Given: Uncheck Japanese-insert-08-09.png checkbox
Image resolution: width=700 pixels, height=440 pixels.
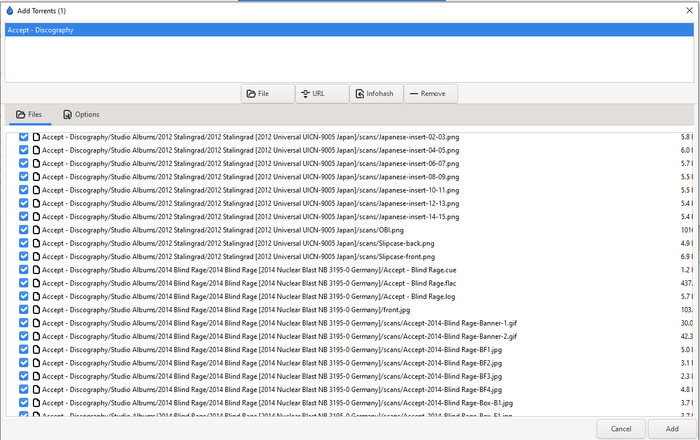Looking at the screenshot, I should [x=24, y=177].
